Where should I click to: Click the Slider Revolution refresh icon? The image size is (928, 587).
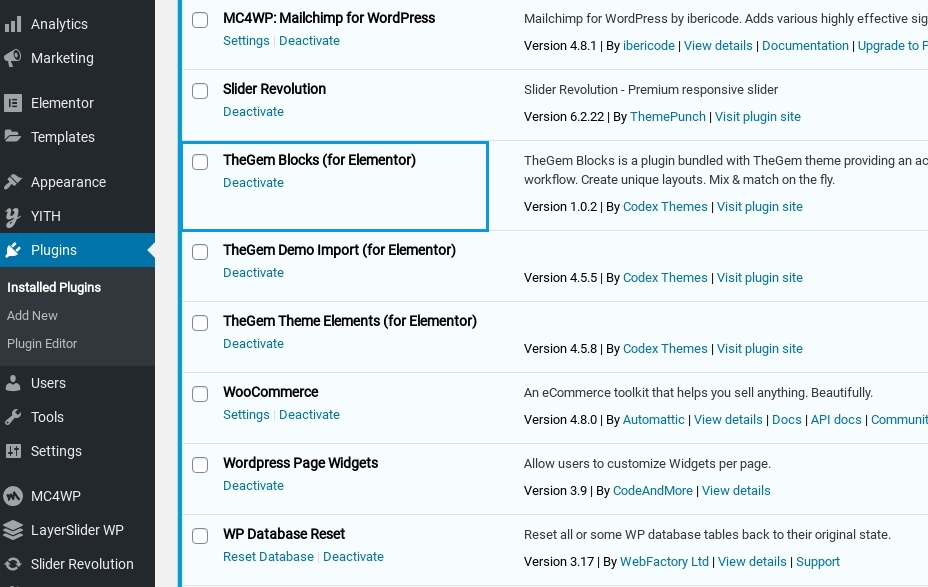[13, 564]
